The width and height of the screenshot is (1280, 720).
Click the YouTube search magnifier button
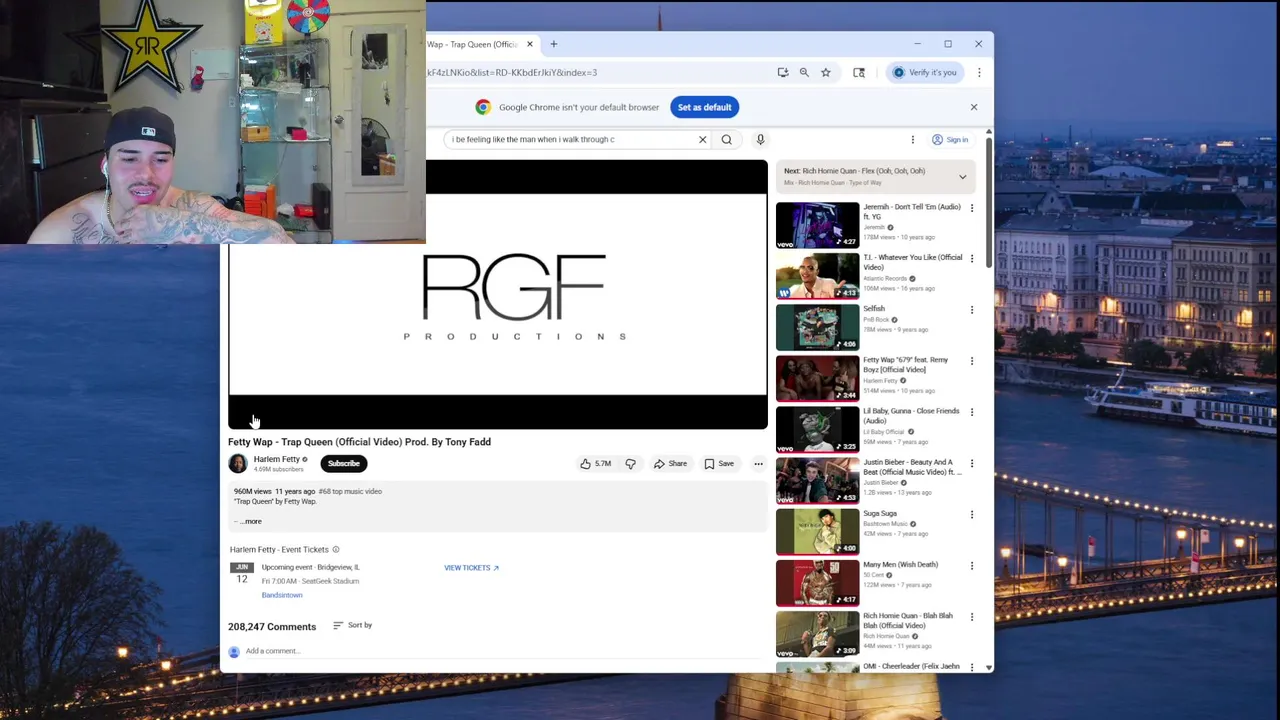click(x=727, y=140)
